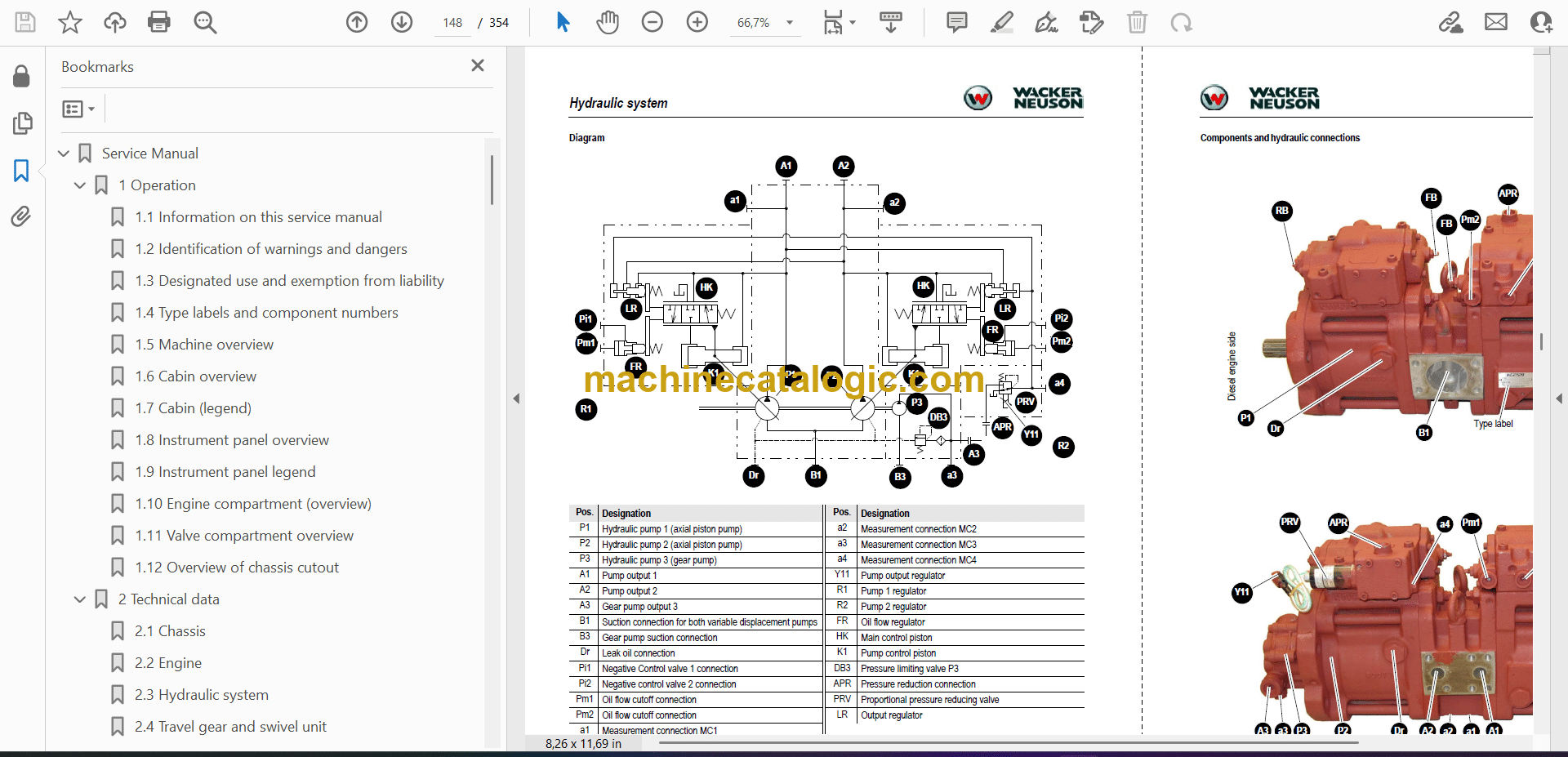The width and height of the screenshot is (1568, 757).
Task: Go to 1.1 Information on this service manual
Action: pyautogui.click(x=258, y=217)
